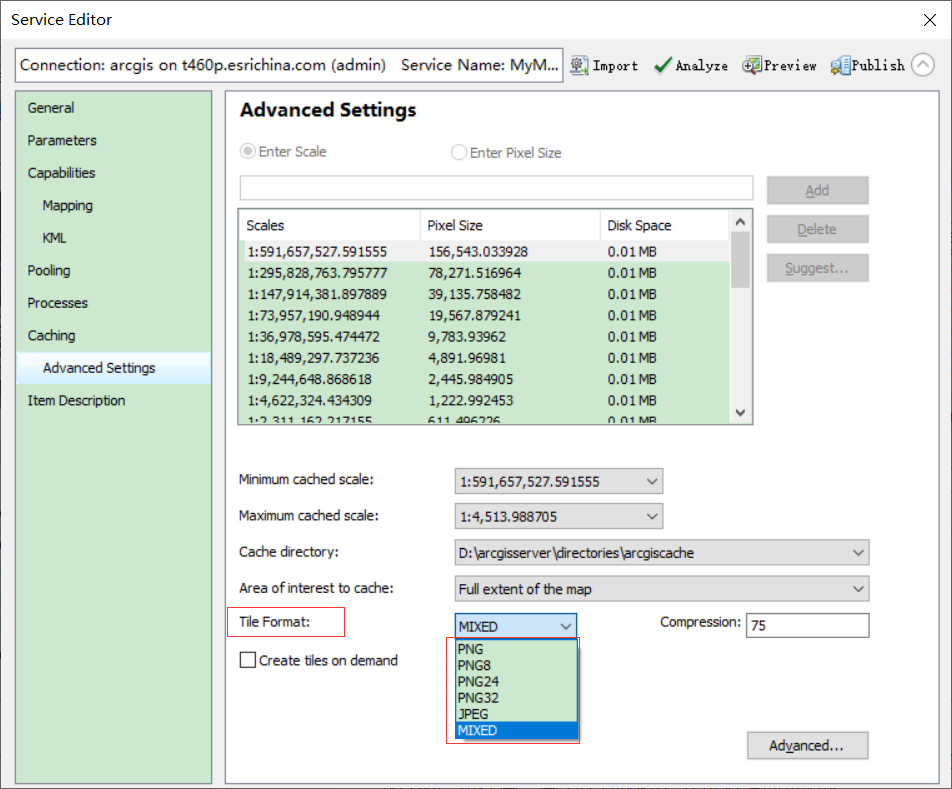Open the General page
The width and height of the screenshot is (952, 789).
51,107
